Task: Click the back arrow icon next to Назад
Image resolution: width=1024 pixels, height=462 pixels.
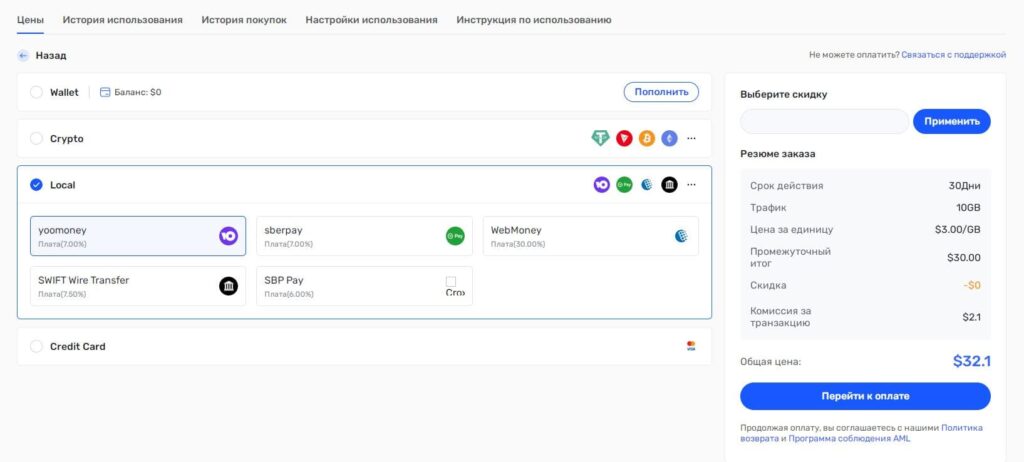Action: pyautogui.click(x=24, y=56)
